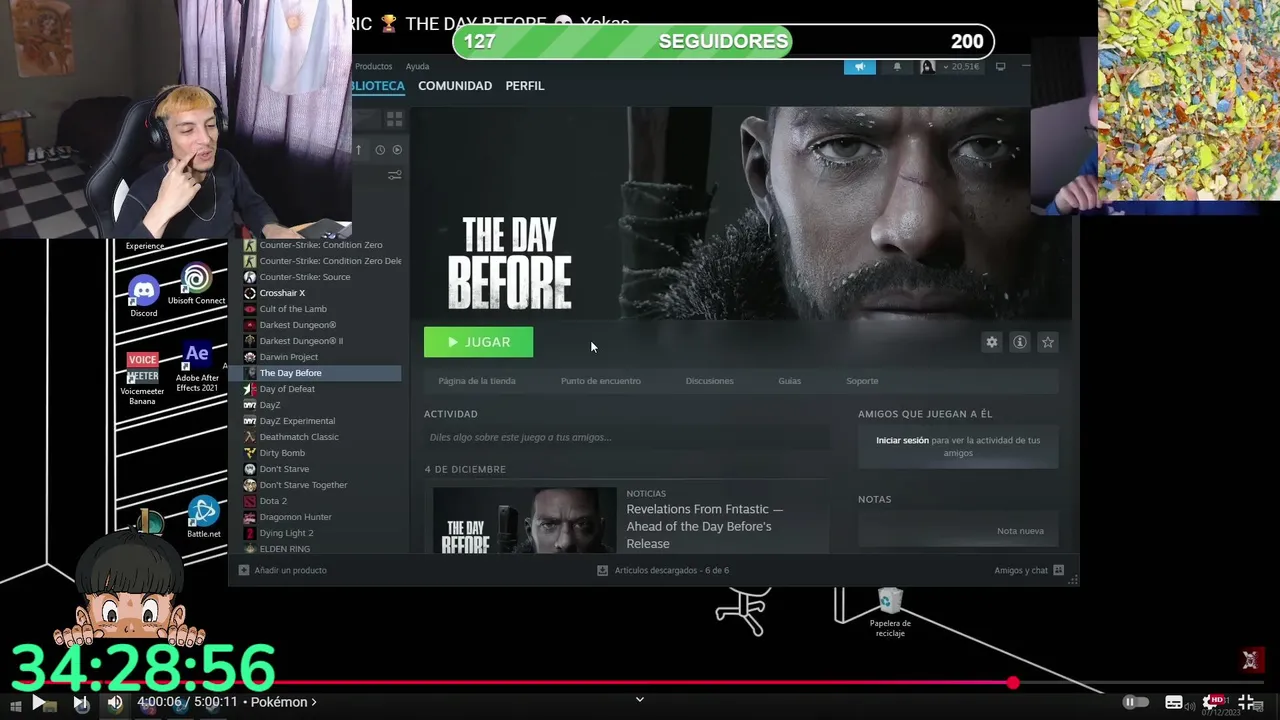Image resolution: width=1280 pixels, height=720 pixels.
Task: Click the green JUGAR button
Action: 478,342
